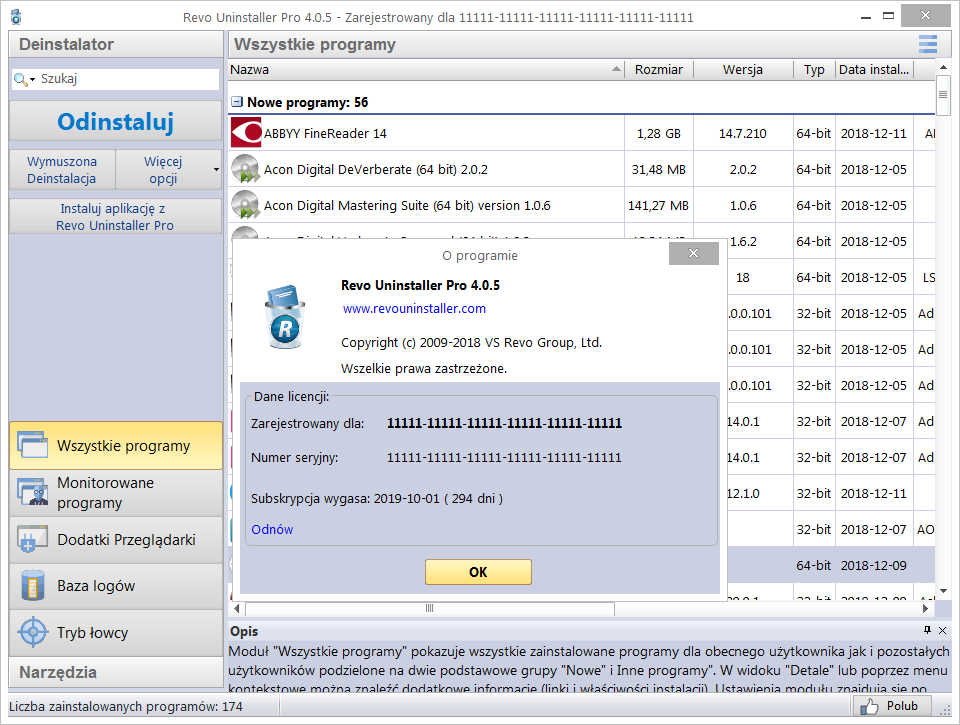
Task: Click the Baza logów database icon
Action: click(32, 585)
